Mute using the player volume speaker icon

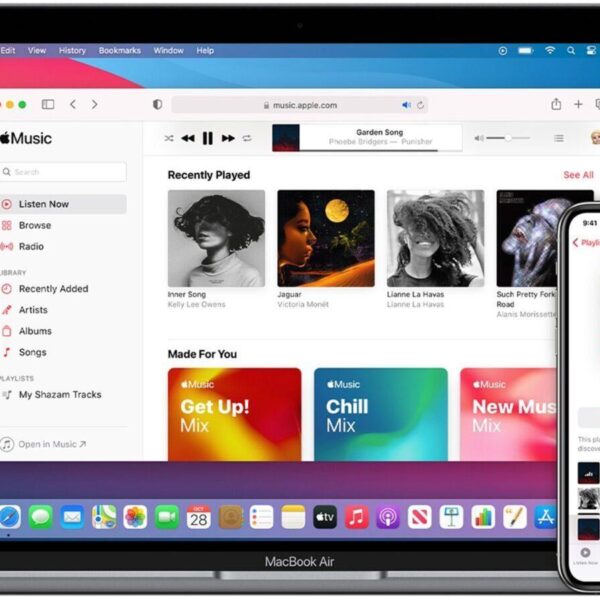pyautogui.click(x=479, y=138)
